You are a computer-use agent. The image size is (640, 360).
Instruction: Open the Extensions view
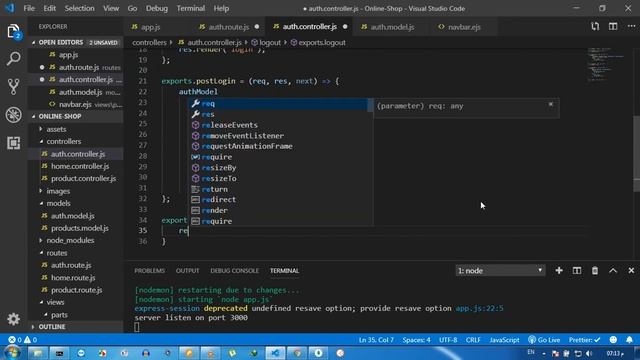pos(13,142)
